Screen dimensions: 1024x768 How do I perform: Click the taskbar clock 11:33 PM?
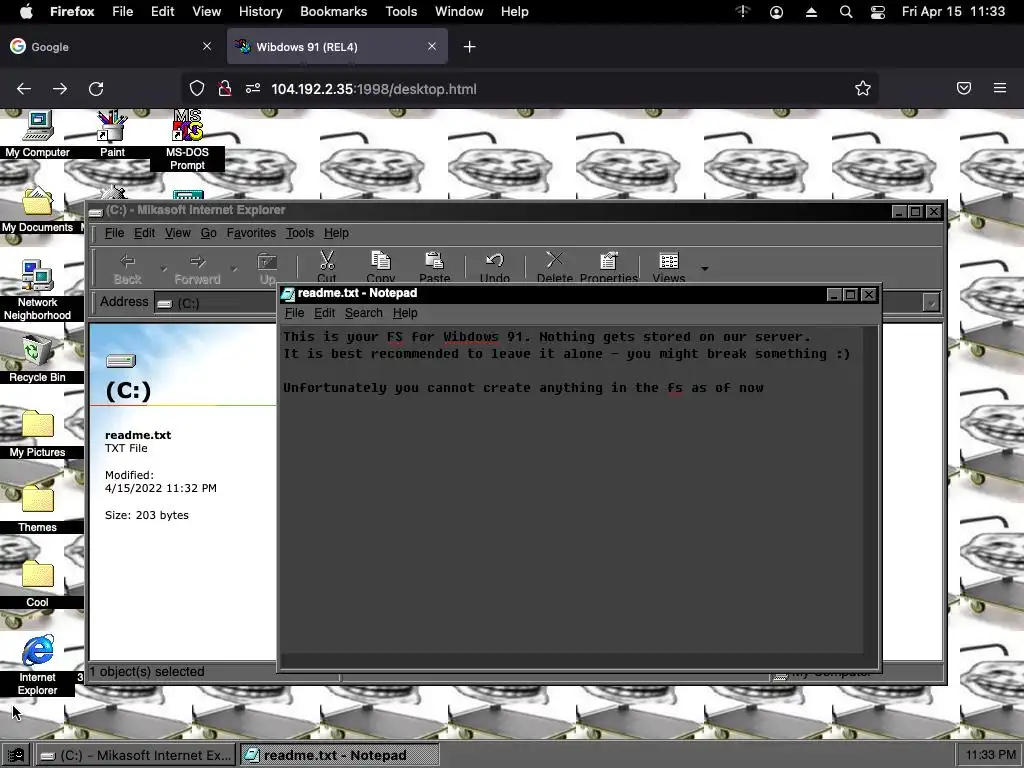tap(990, 755)
